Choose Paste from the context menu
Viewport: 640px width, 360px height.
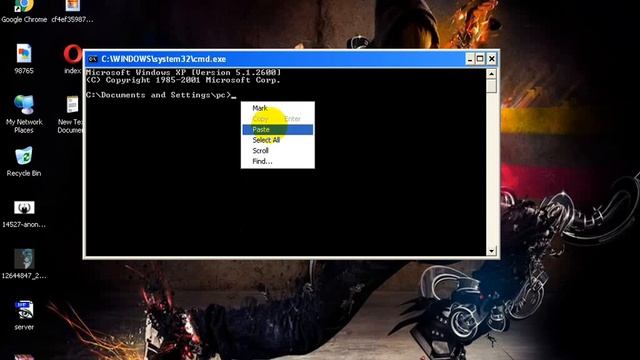(278, 129)
